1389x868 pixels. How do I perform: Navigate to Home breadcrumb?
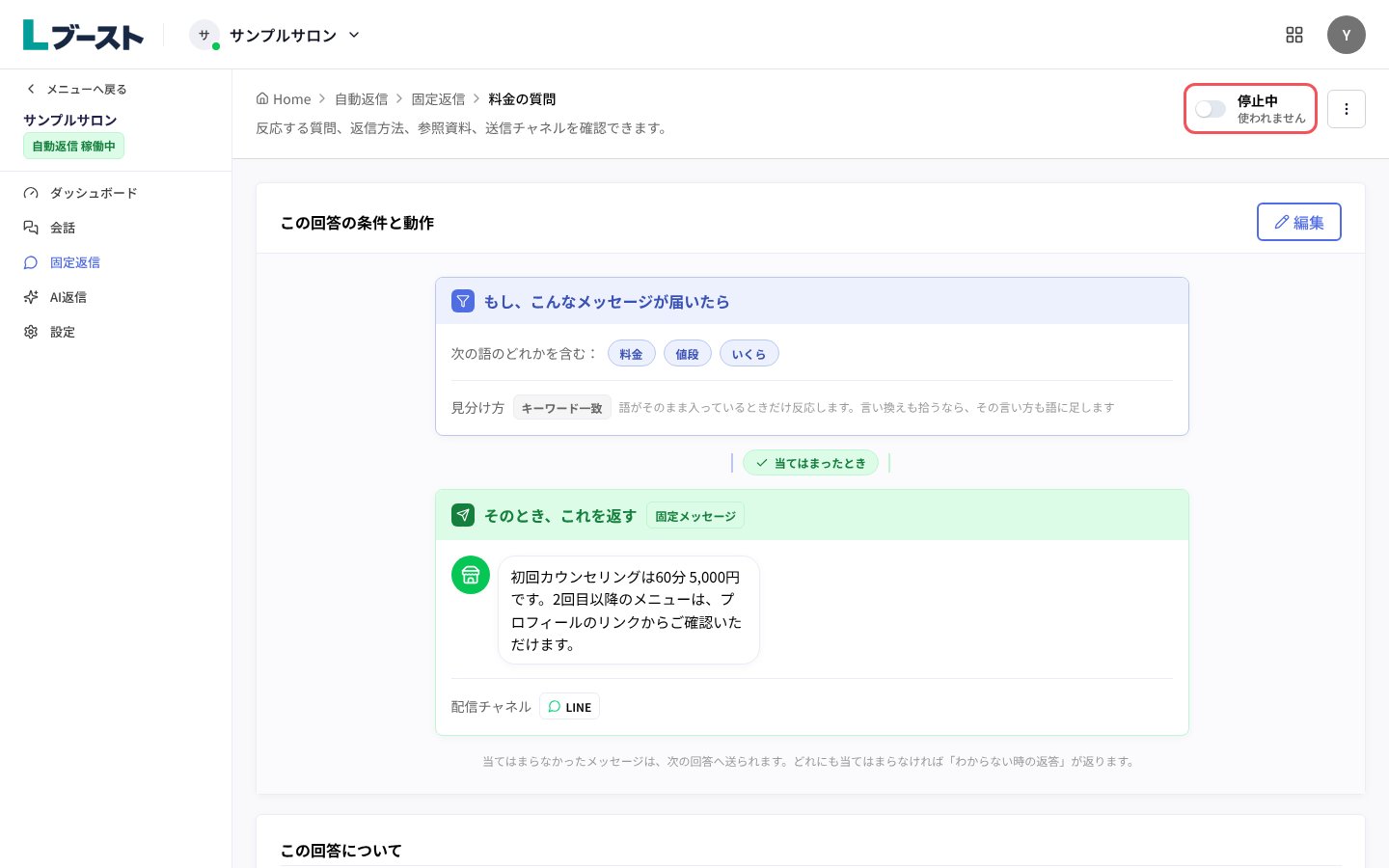pyautogui.click(x=284, y=99)
